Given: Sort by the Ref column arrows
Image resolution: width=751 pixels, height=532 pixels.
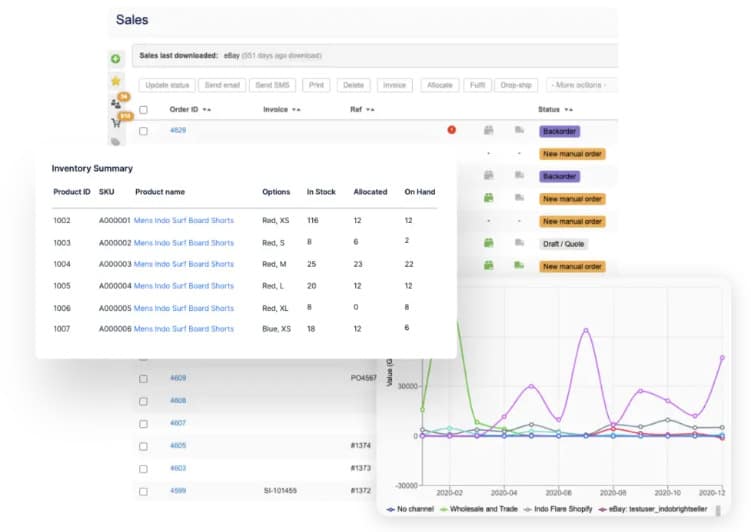Looking at the screenshot, I should coord(370,110).
